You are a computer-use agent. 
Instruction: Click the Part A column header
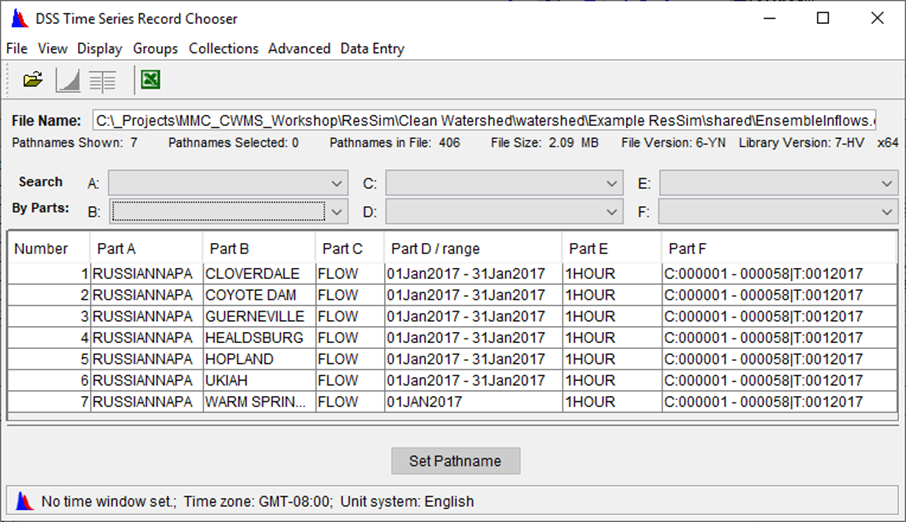pyautogui.click(x=146, y=249)
